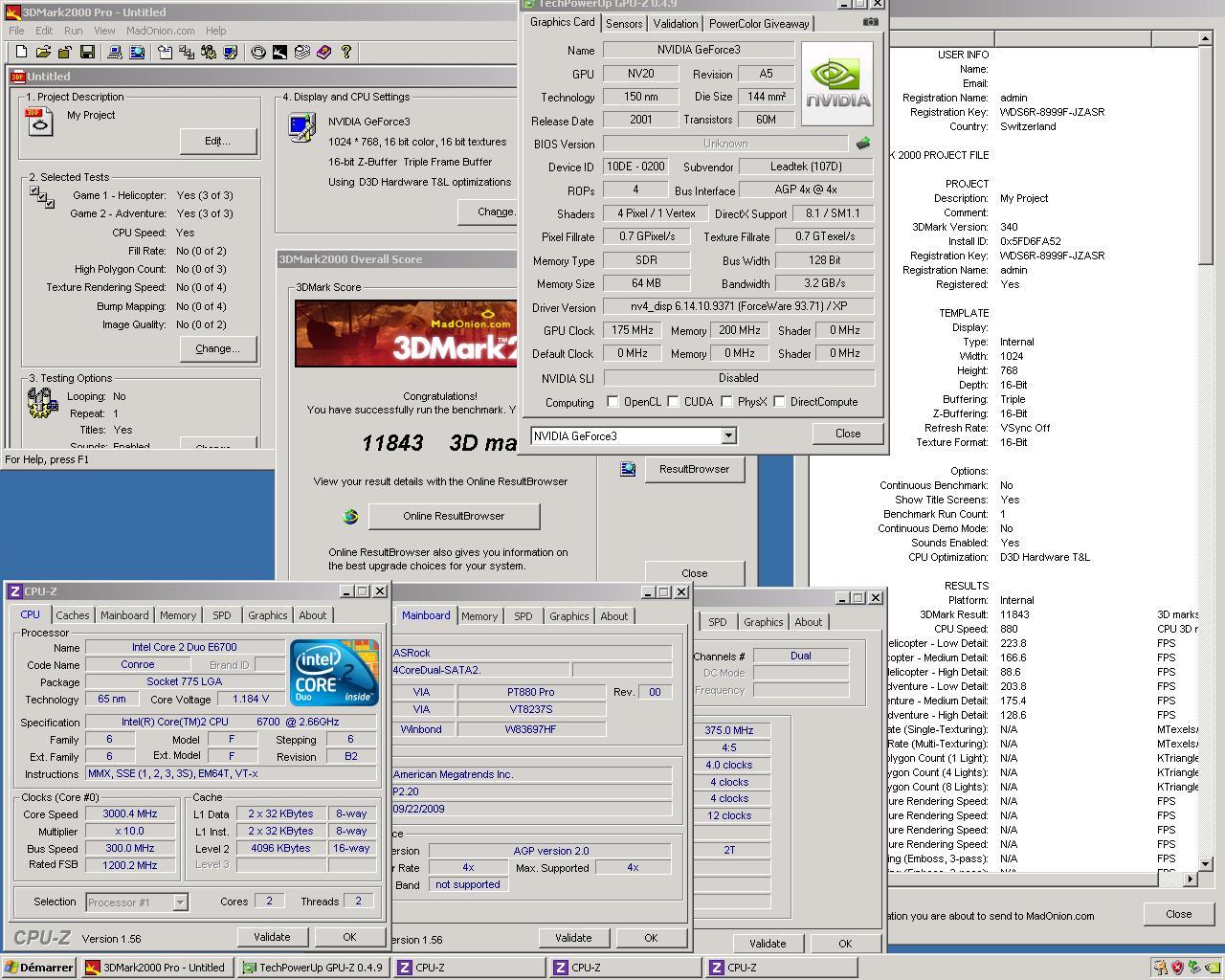Enable the DirectCompute checkbox in GPU-Z
This screenshot has width=1225, height=980.
coord(779,402)
